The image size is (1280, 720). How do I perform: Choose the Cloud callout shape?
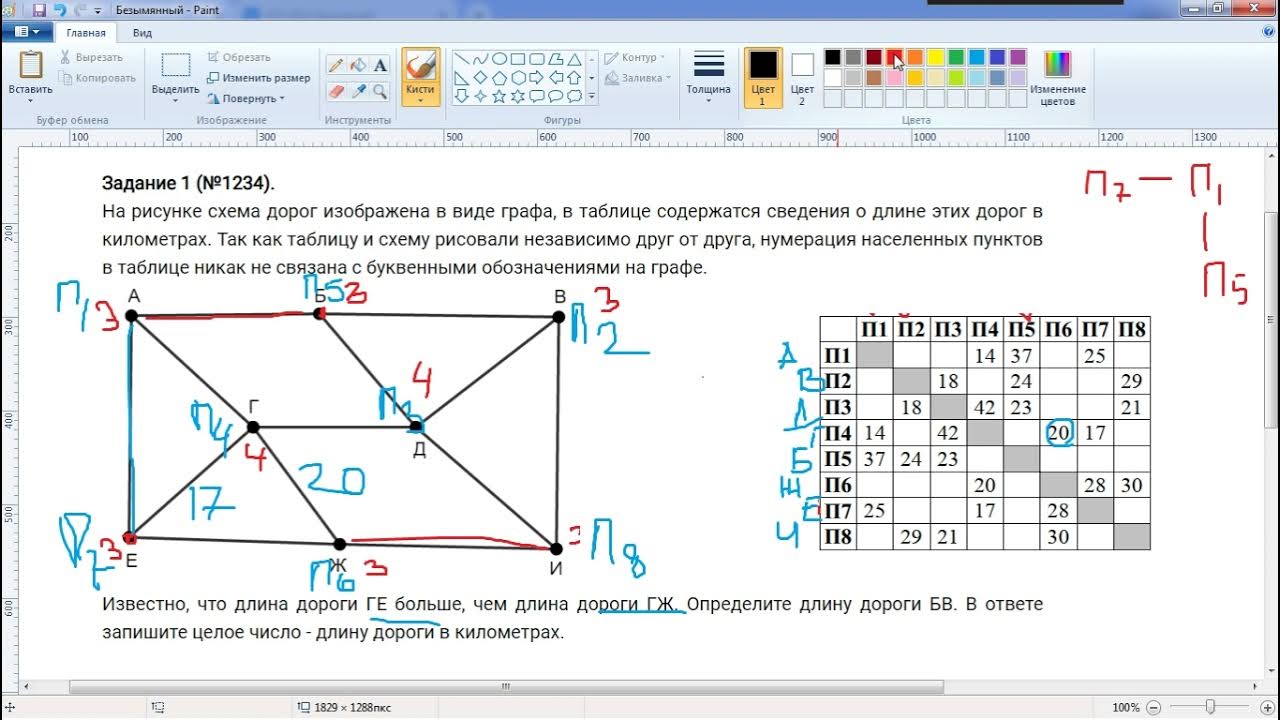pyautogui.click(x=575, y=96)
